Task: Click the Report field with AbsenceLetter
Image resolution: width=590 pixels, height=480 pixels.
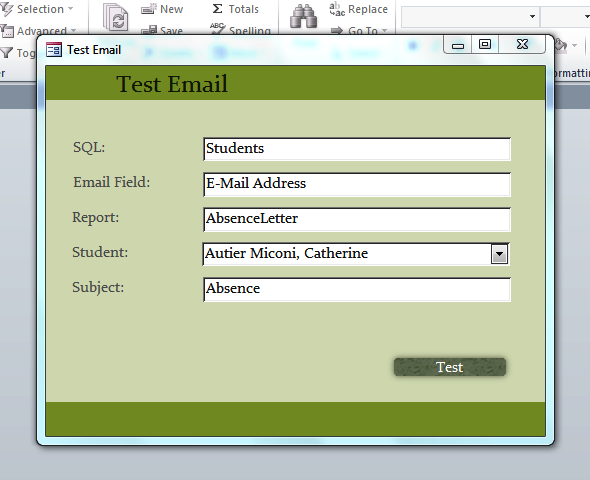Action: coord(357,219)
